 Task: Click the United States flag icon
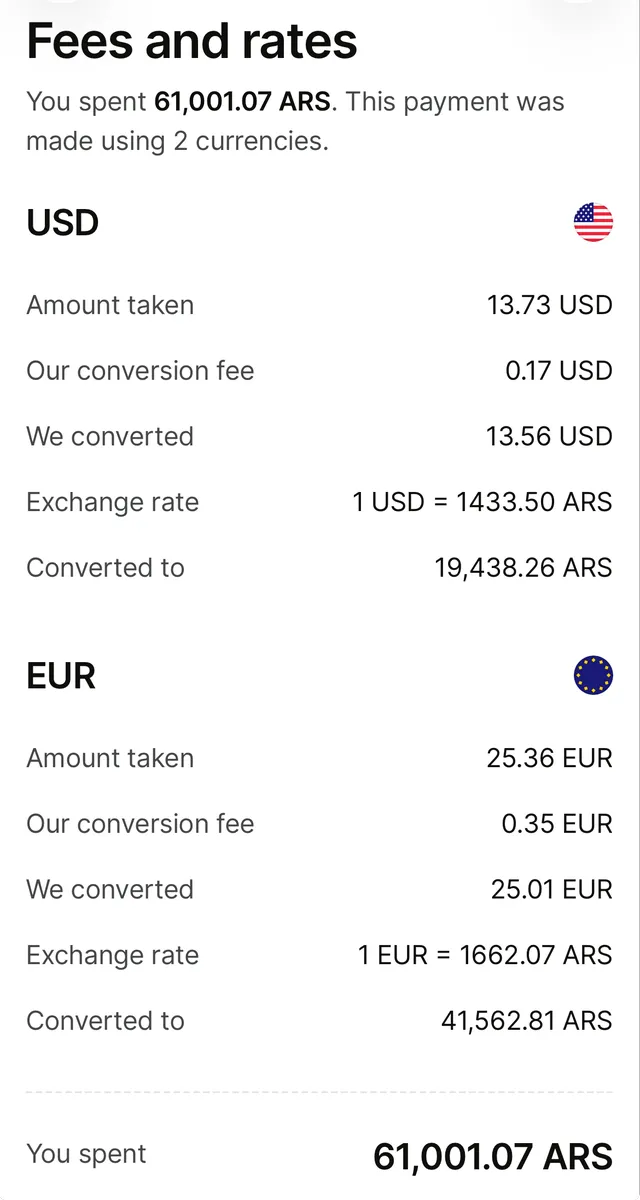593,222
